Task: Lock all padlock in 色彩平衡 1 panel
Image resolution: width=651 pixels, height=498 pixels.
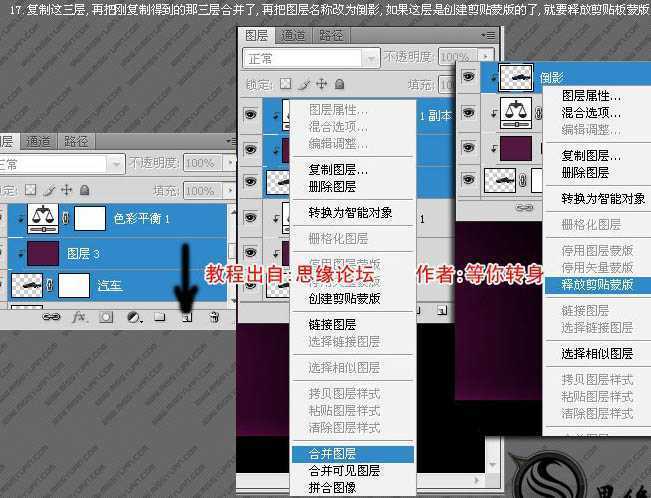Action: coord(85,190)
